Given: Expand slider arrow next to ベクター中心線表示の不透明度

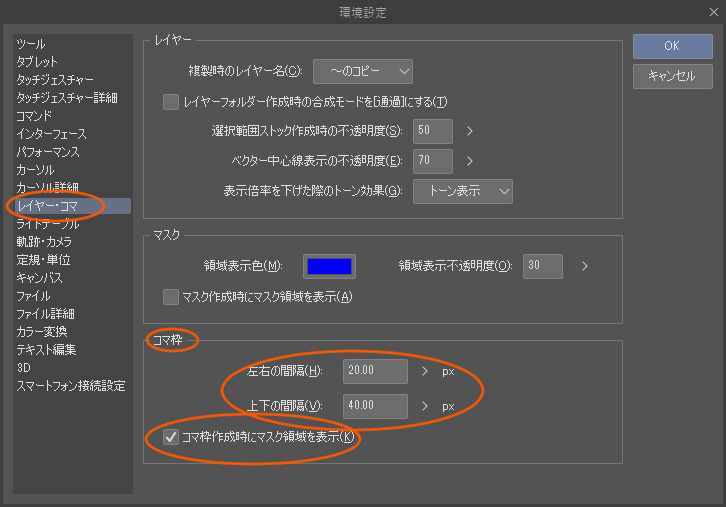Looking at the screenshot, I should (x=469, y=161).
